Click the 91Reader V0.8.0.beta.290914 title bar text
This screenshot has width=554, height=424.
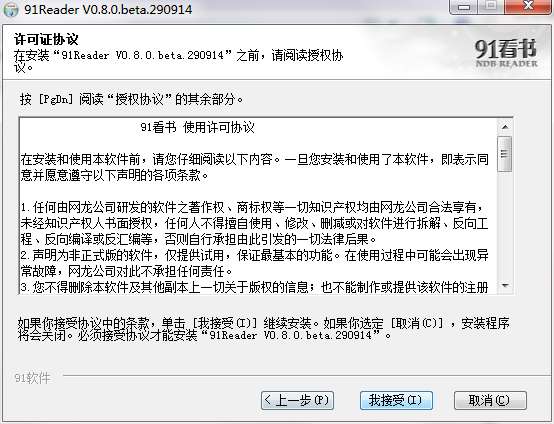point(108,9)
